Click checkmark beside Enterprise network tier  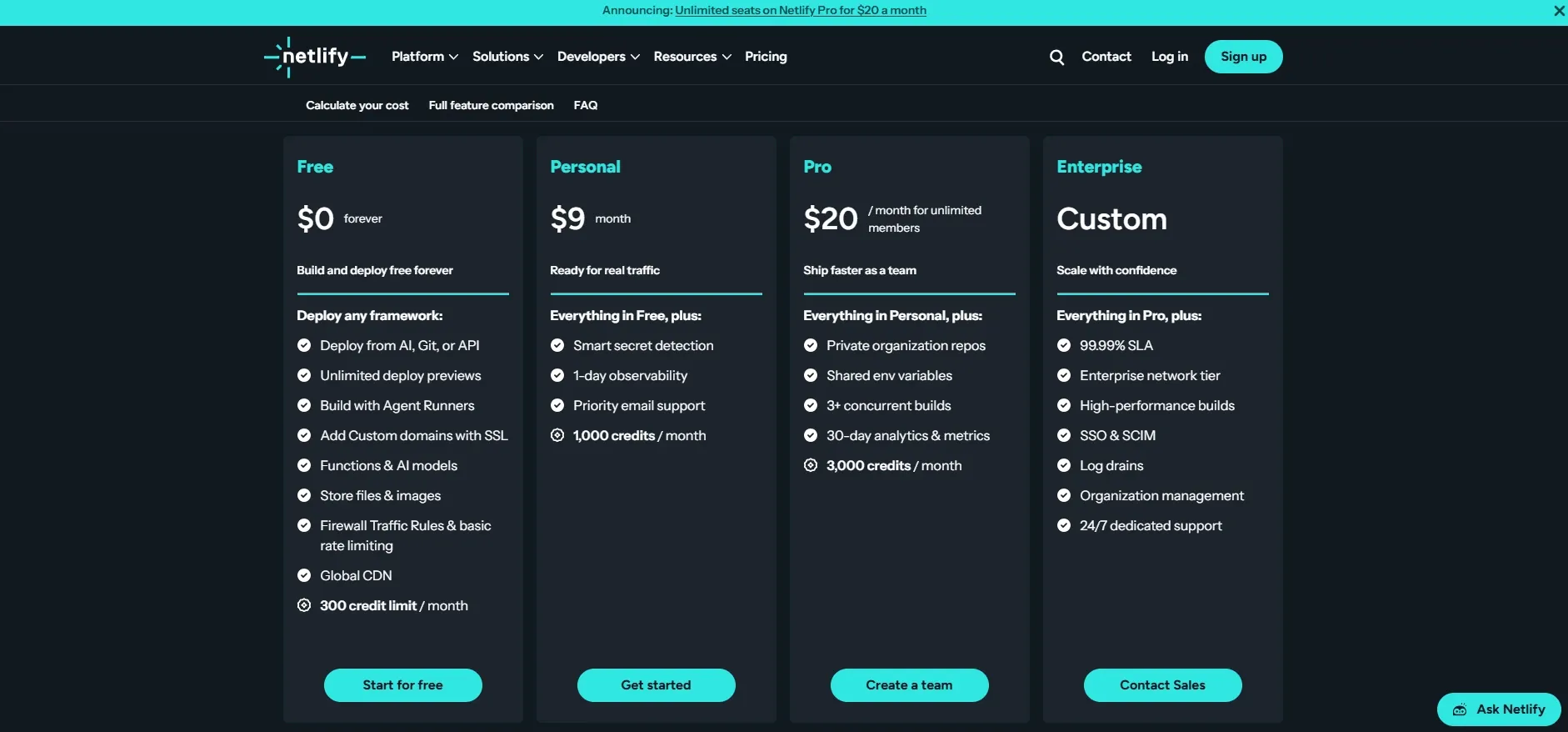tap(1064, 375)
